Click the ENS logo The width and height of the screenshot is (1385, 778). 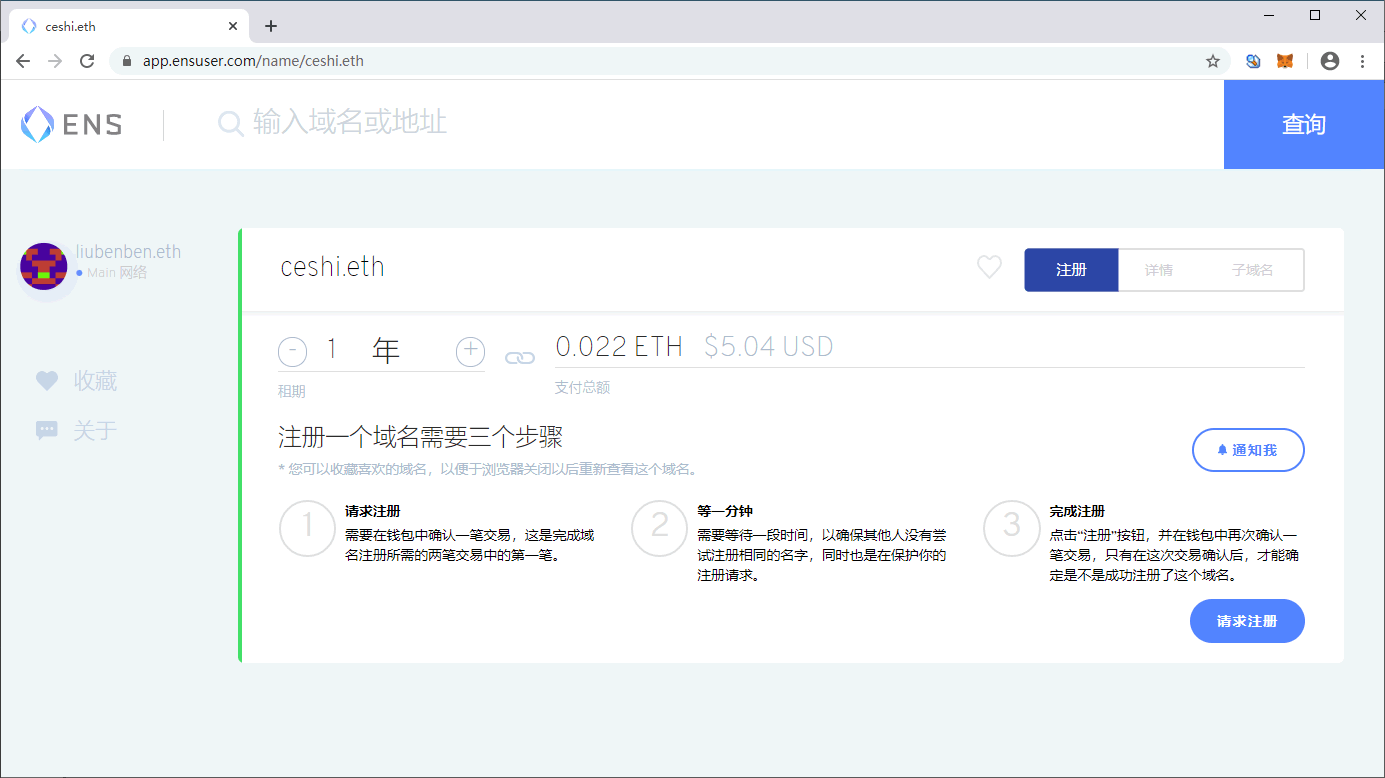pos(71,124)
